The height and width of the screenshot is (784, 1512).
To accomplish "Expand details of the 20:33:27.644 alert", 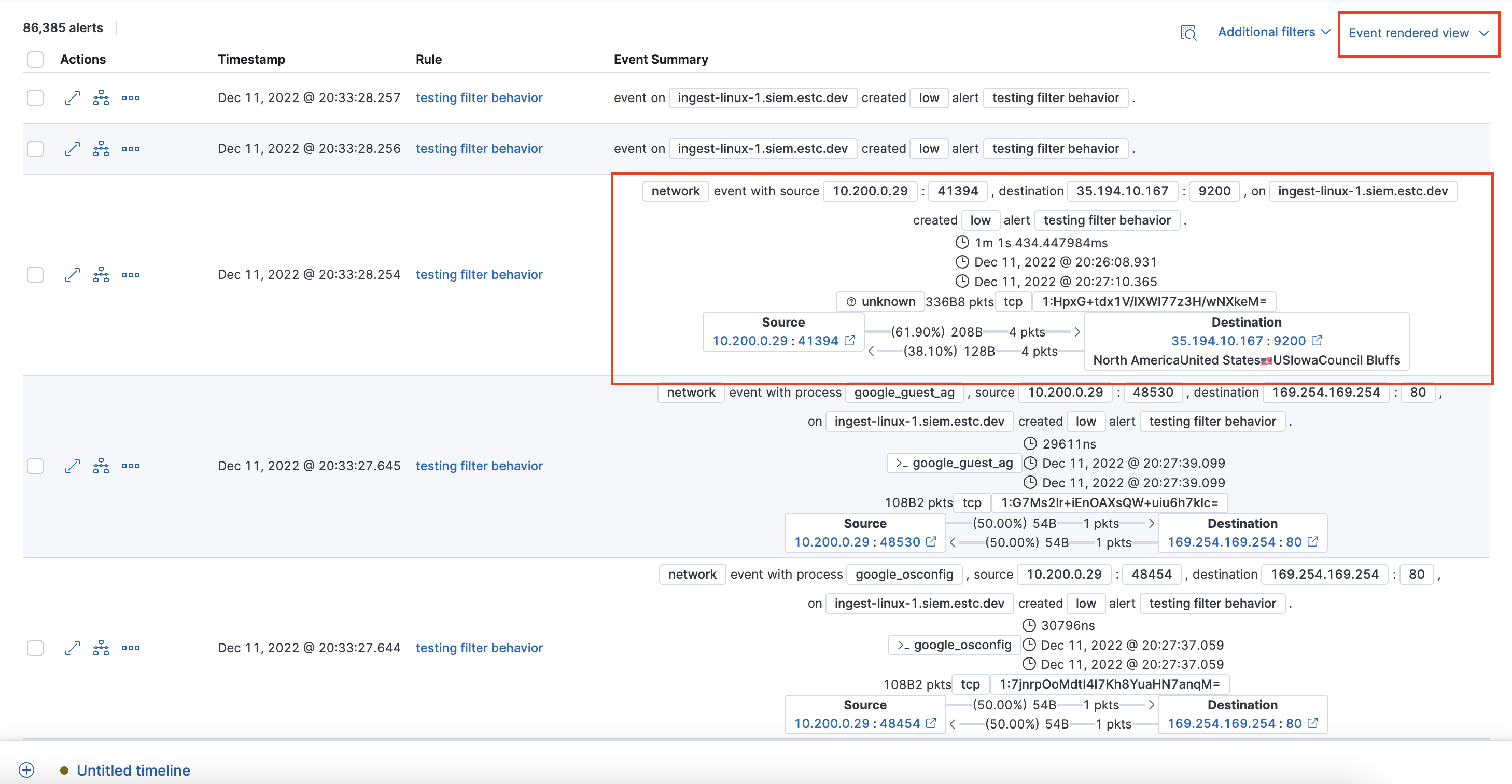I will point(72,648).
